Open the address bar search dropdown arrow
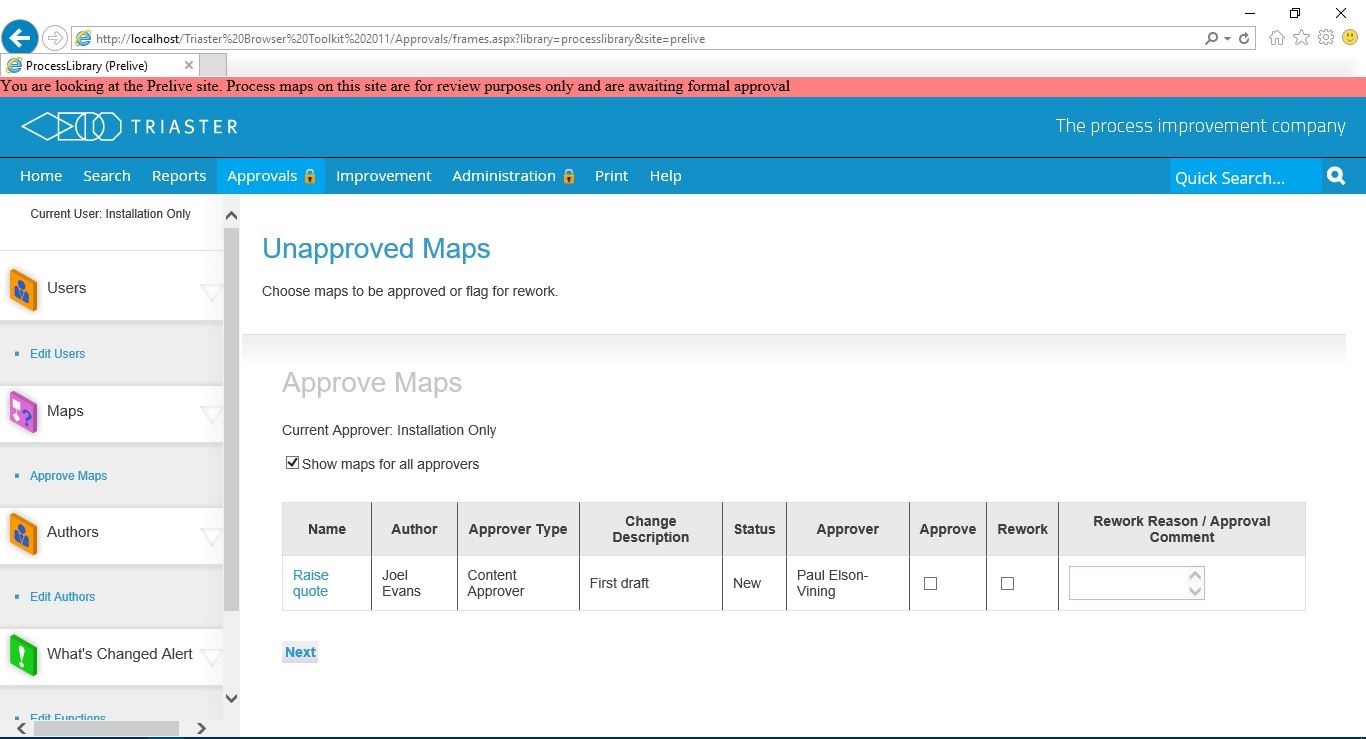This screenshot has height=739, width=1366. click(x=1227, y=38)
